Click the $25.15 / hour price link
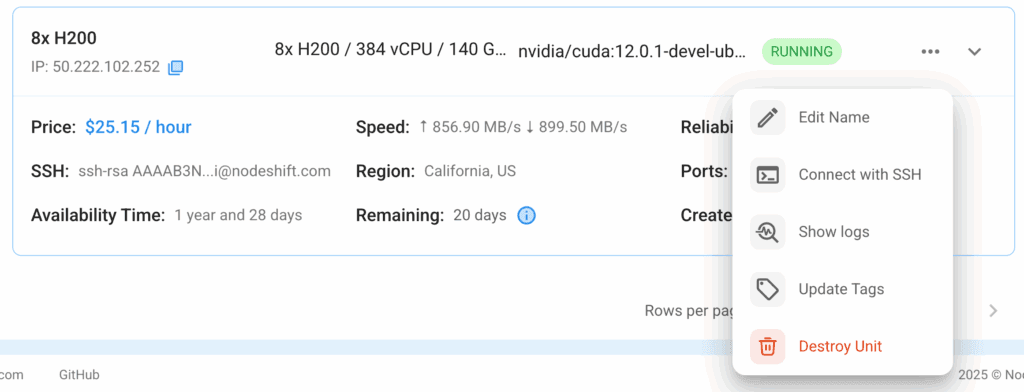1024x392 pixels. 138,127
